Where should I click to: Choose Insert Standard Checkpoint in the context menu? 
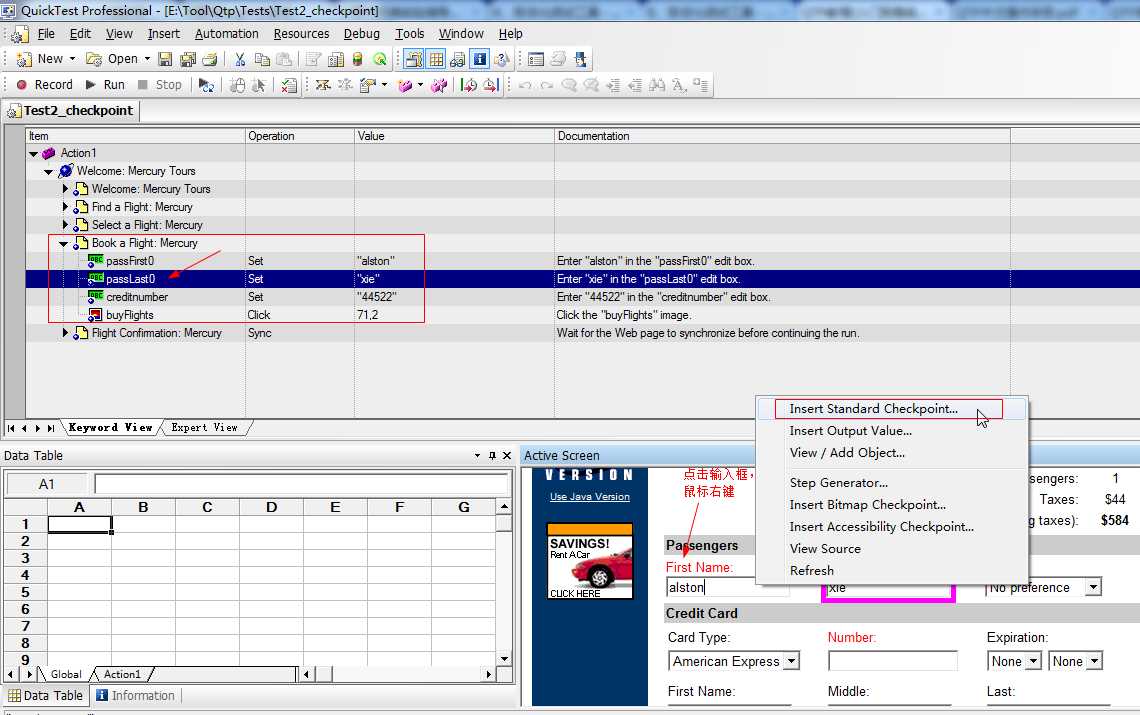coord(873,409)
